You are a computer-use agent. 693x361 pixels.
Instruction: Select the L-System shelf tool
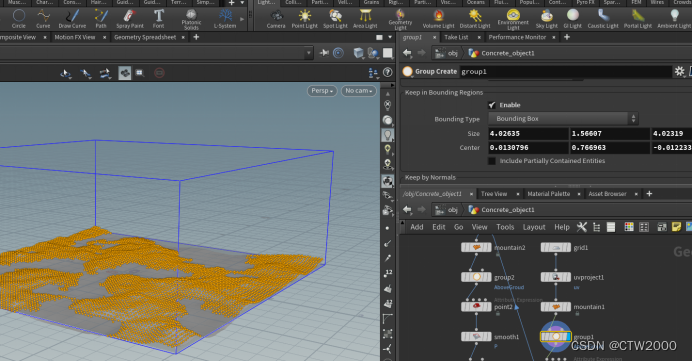(x=225, y=19)
